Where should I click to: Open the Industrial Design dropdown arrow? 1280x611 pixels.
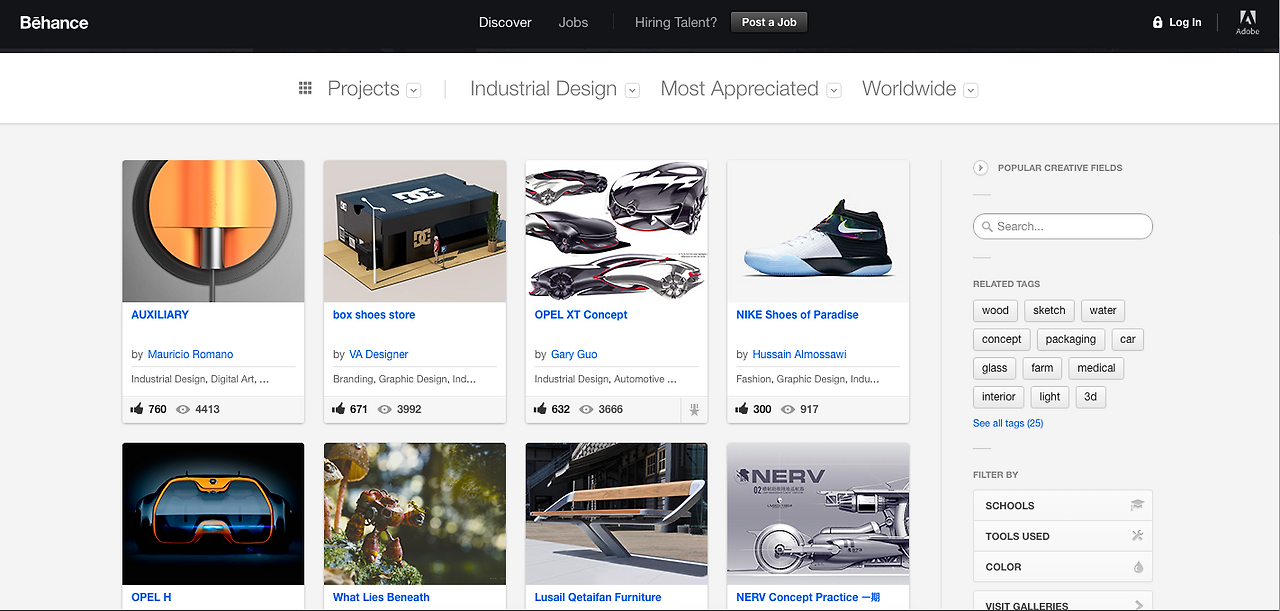tap(632, 90)
